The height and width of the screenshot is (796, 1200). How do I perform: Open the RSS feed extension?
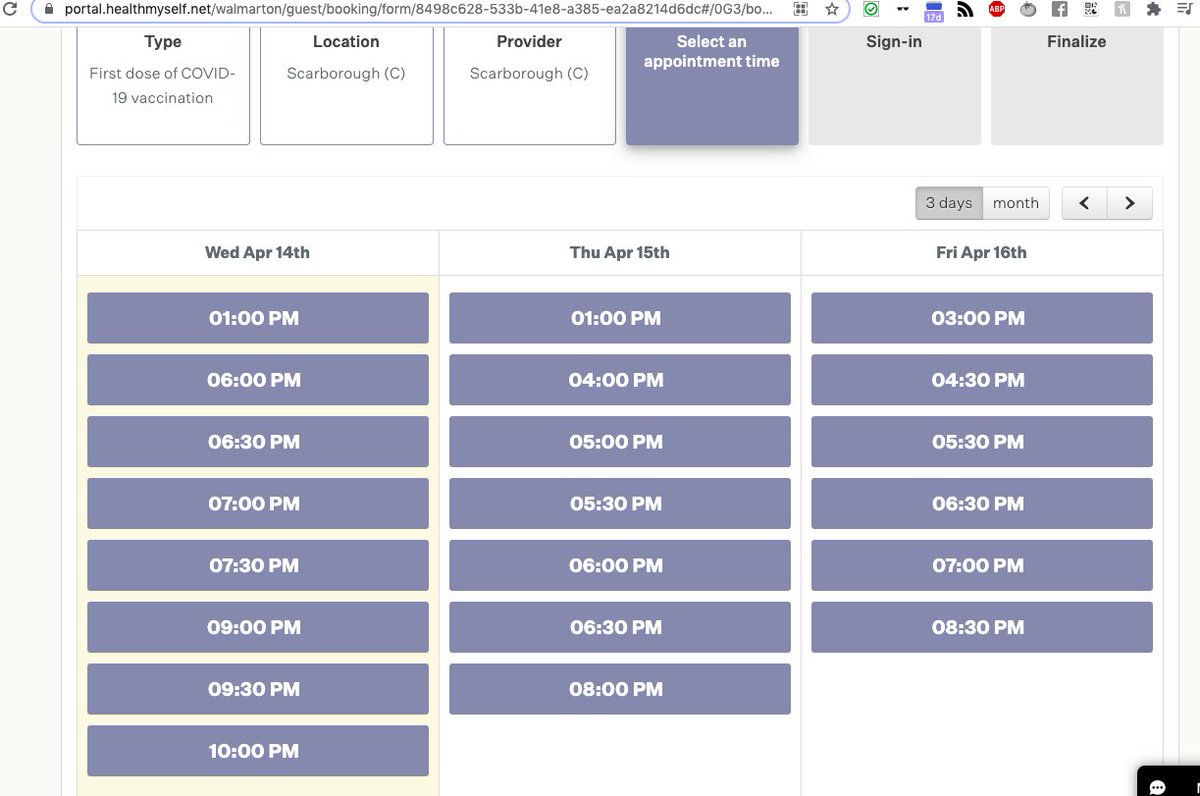click(x=965, y=9)
